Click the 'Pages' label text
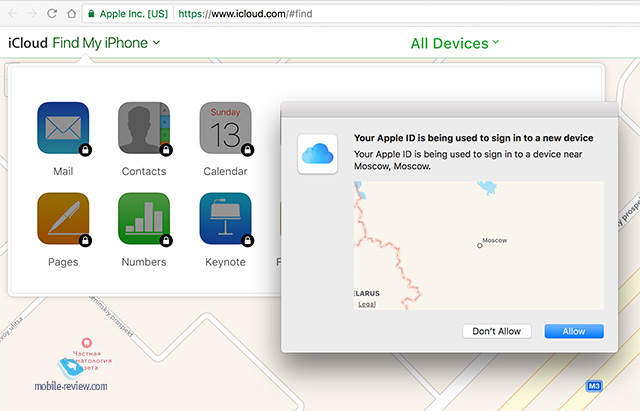 coord(63,262)
